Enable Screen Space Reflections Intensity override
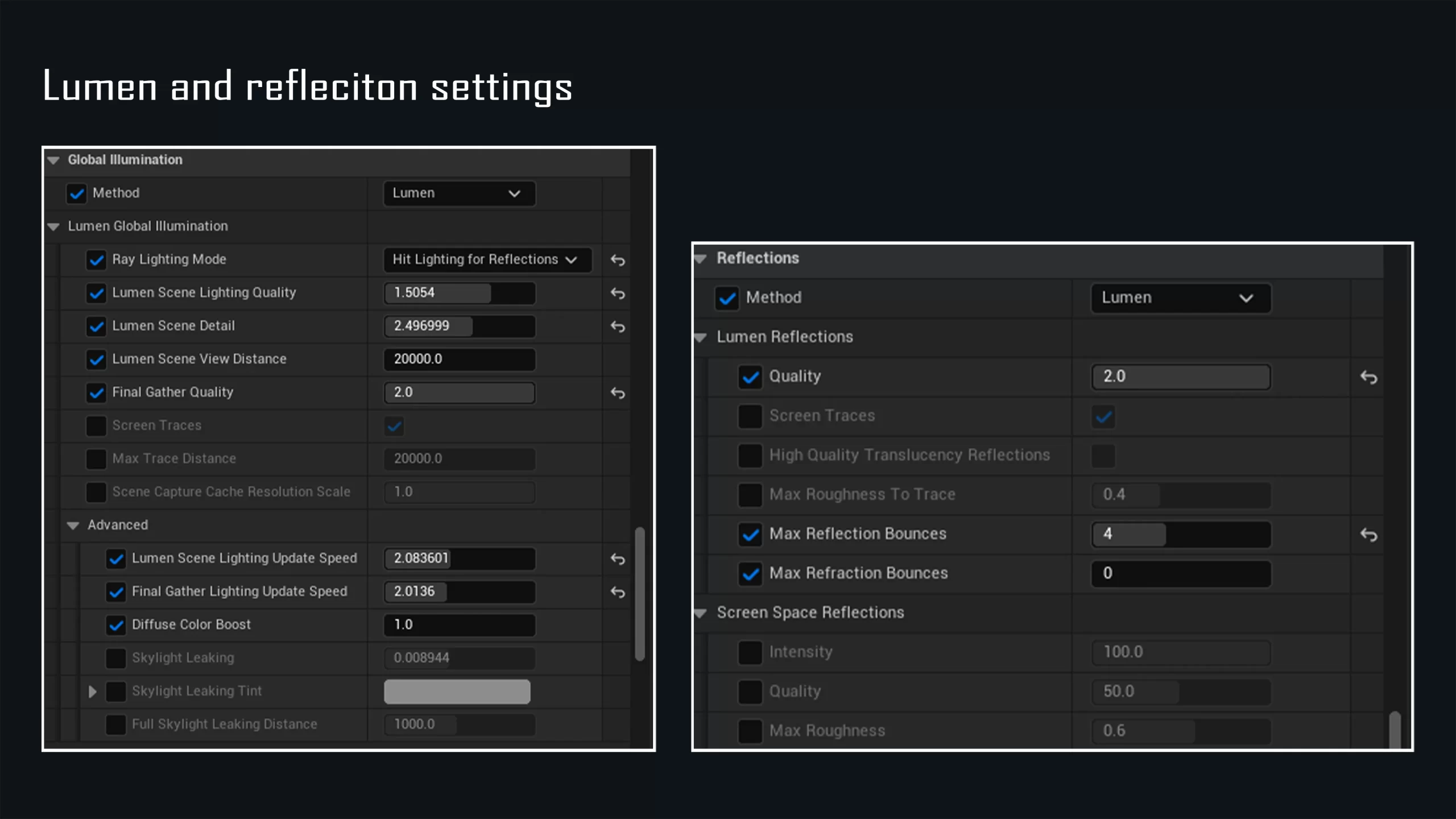This screenshot has width=1456, height=819. point(750,652)
